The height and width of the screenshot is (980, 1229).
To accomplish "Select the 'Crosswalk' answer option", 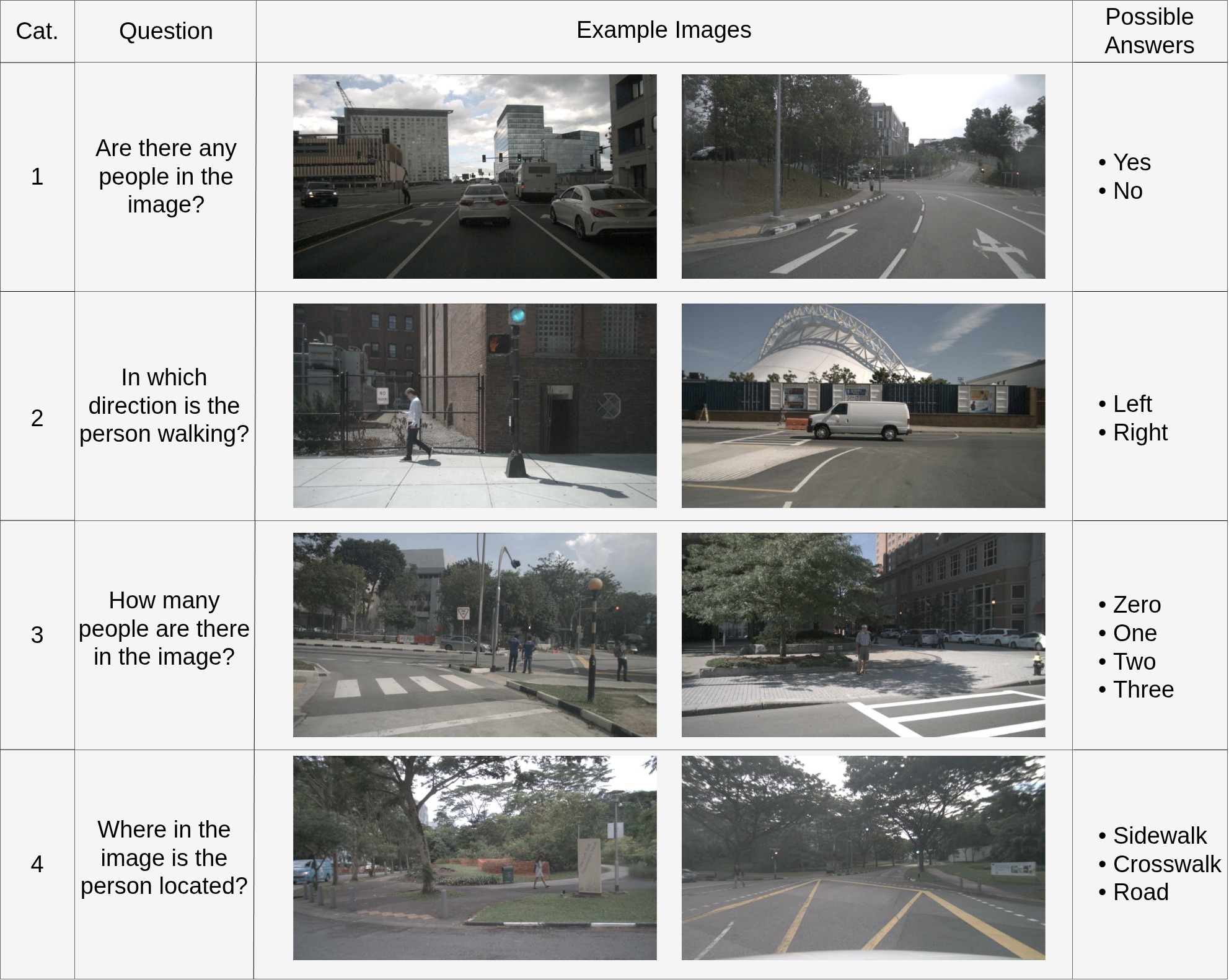I will [x=1166, y=864].
